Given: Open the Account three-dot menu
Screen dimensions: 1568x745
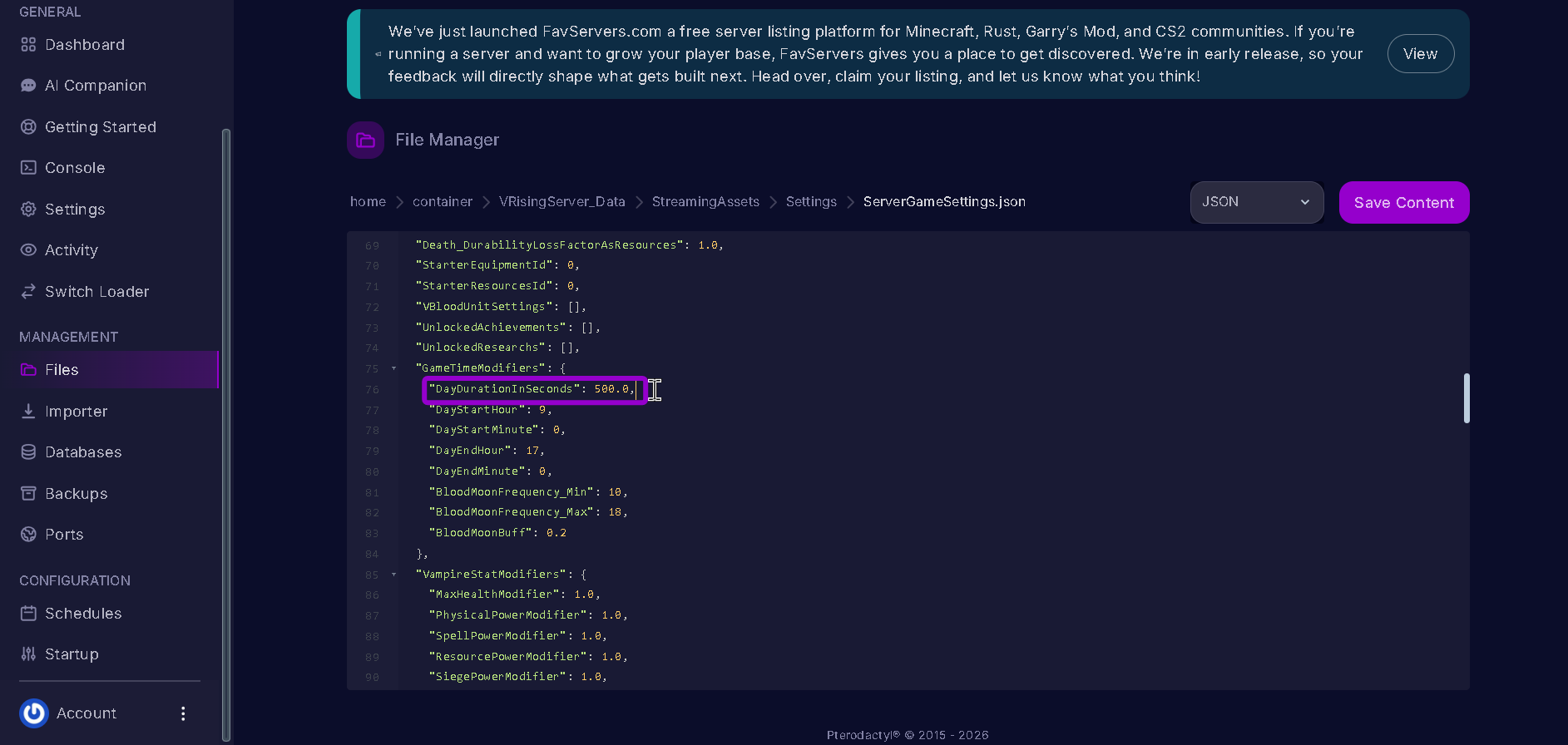Looking at the screenshot, I should coord(183,713).
